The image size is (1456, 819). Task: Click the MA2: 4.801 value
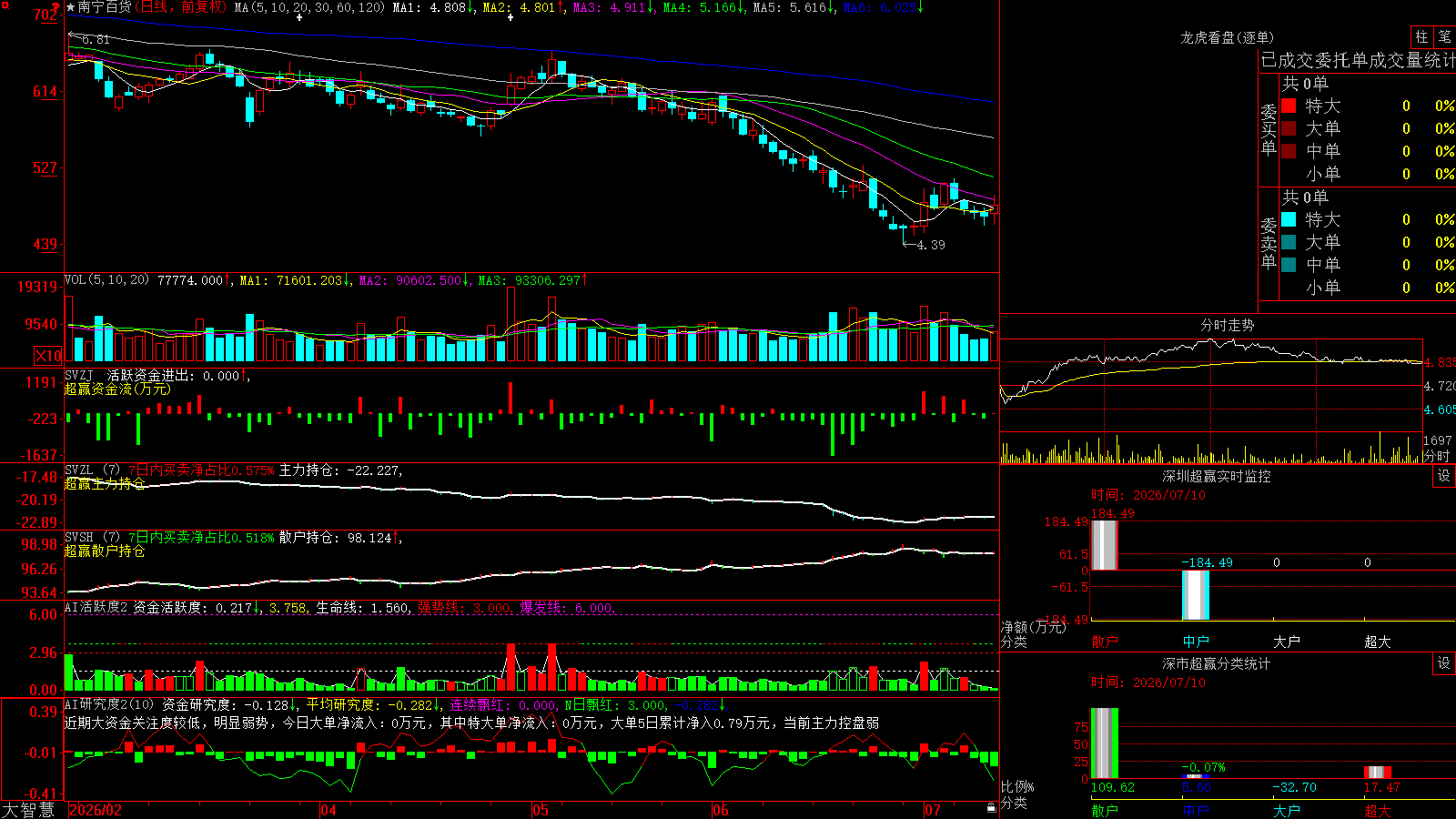coord(523,7)
